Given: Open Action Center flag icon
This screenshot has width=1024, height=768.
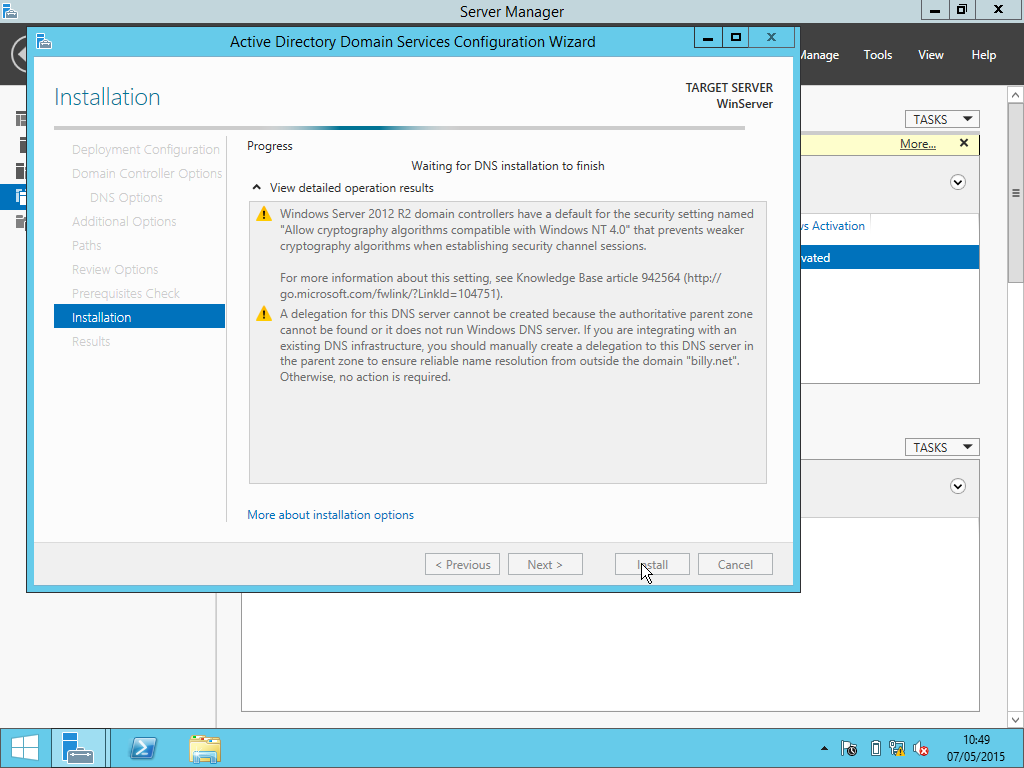Looking at the screenshot, I should [x=849, y=748].
